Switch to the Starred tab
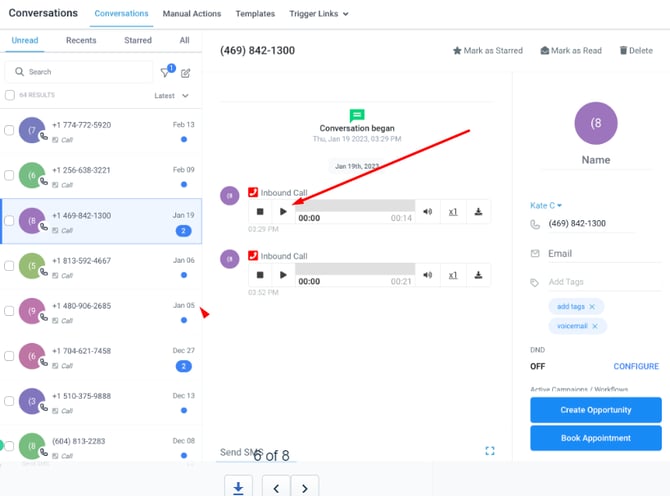This screenshot has height=496, width=670. (x=138, y=41)
